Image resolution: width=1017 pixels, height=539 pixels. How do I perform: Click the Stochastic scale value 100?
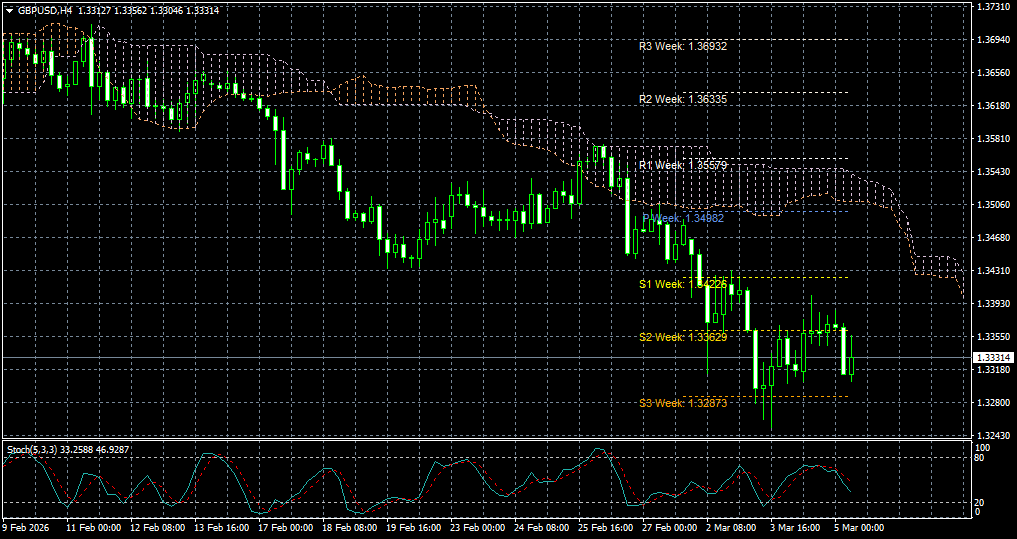click(983, 448)
